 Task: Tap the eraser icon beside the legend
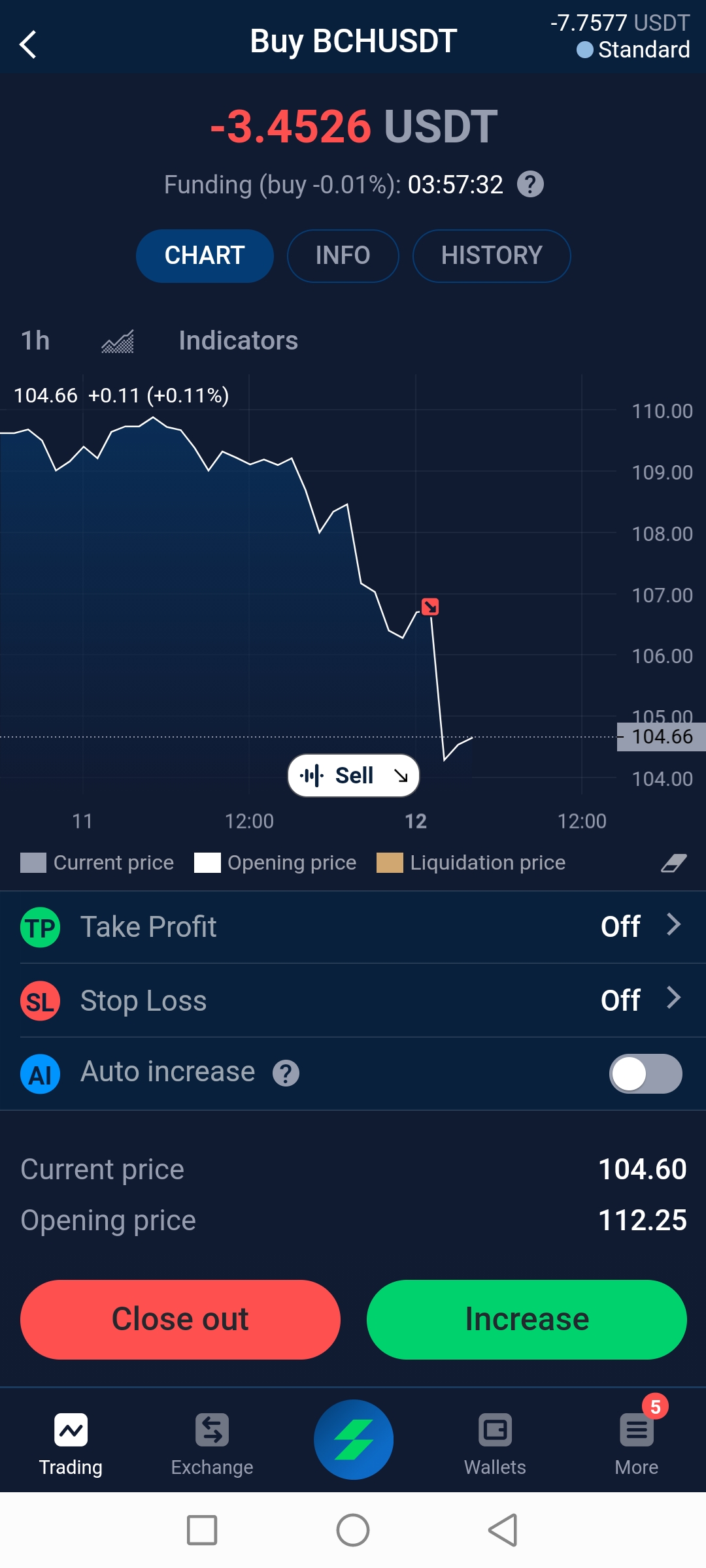(673, 863)
